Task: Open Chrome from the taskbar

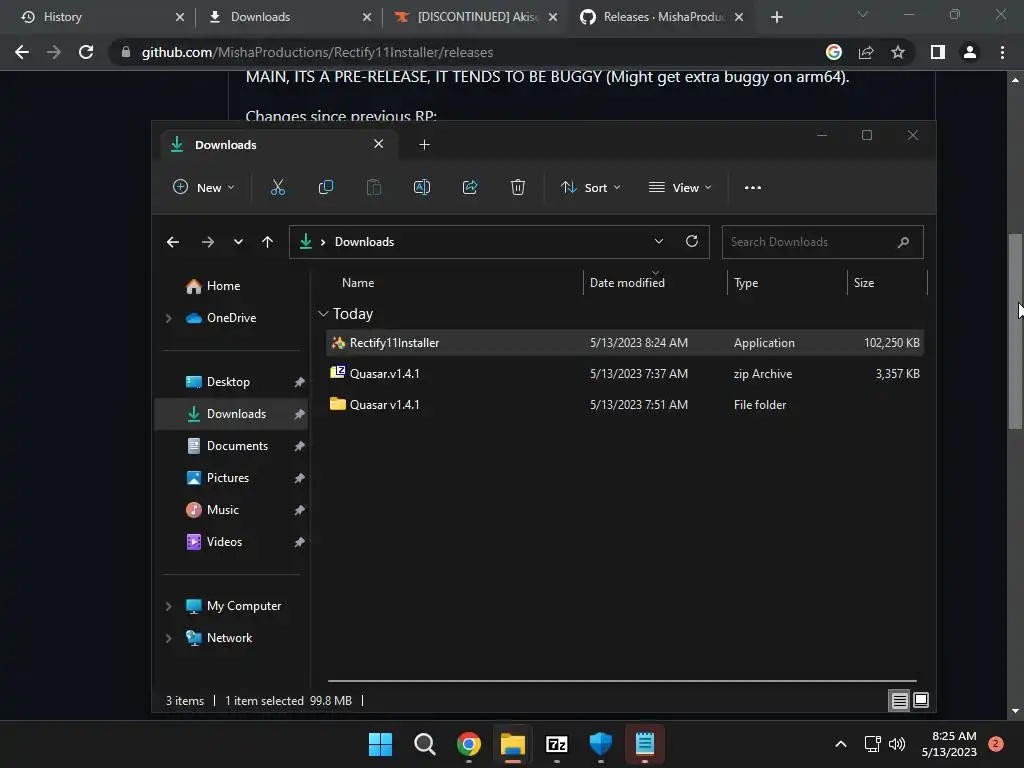Action: click(468, 744)
